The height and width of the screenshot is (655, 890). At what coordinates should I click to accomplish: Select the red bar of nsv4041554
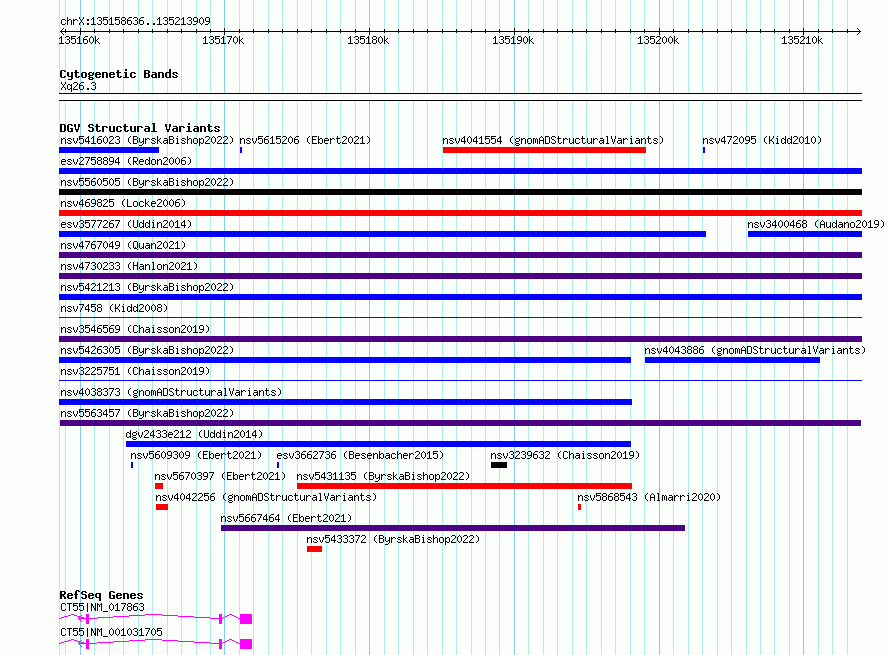pyautogui.click(x=544, y=150)
